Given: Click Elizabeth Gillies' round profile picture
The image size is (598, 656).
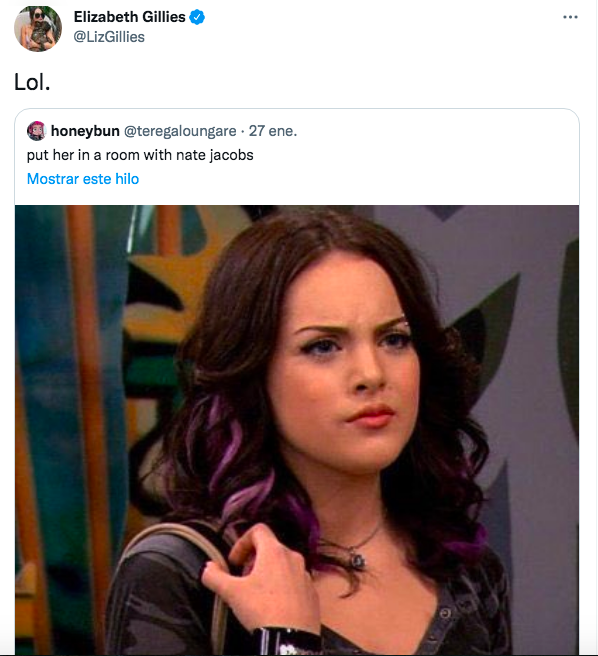Looking at the screenshot, I should pos(38,28).
